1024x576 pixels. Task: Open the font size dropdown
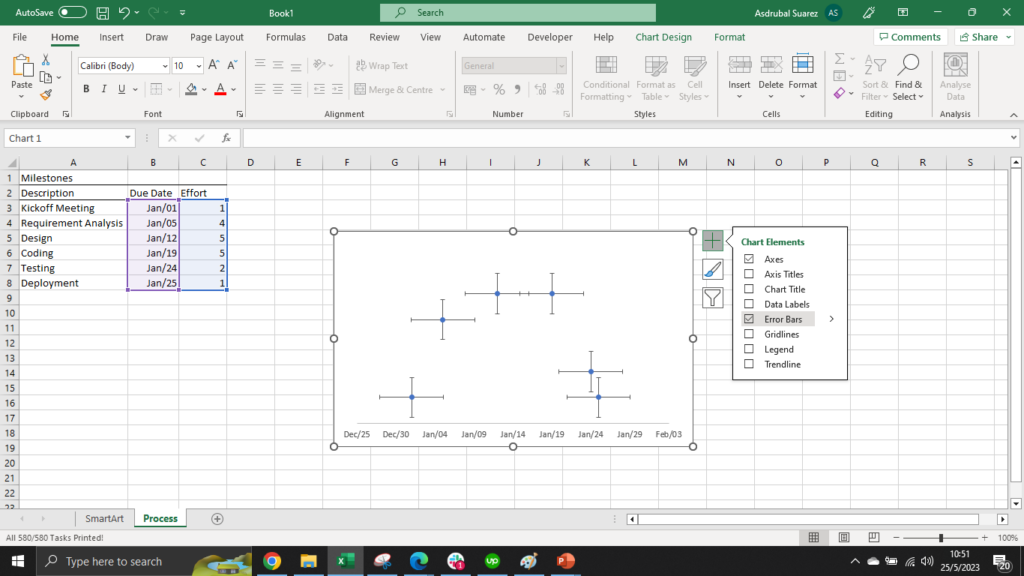[x=199, y=65]
